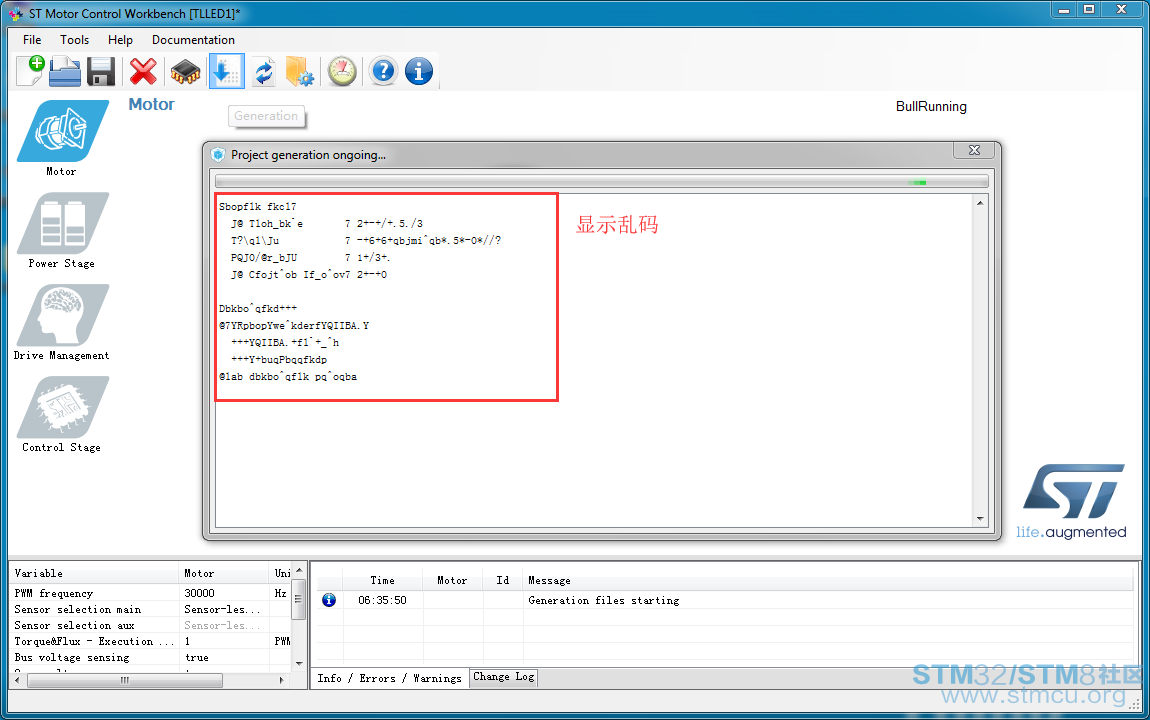This screenshot has width=1150, height=720.
Task: Select the Bus voltage sensing row
Action: (x=150, y=658)
